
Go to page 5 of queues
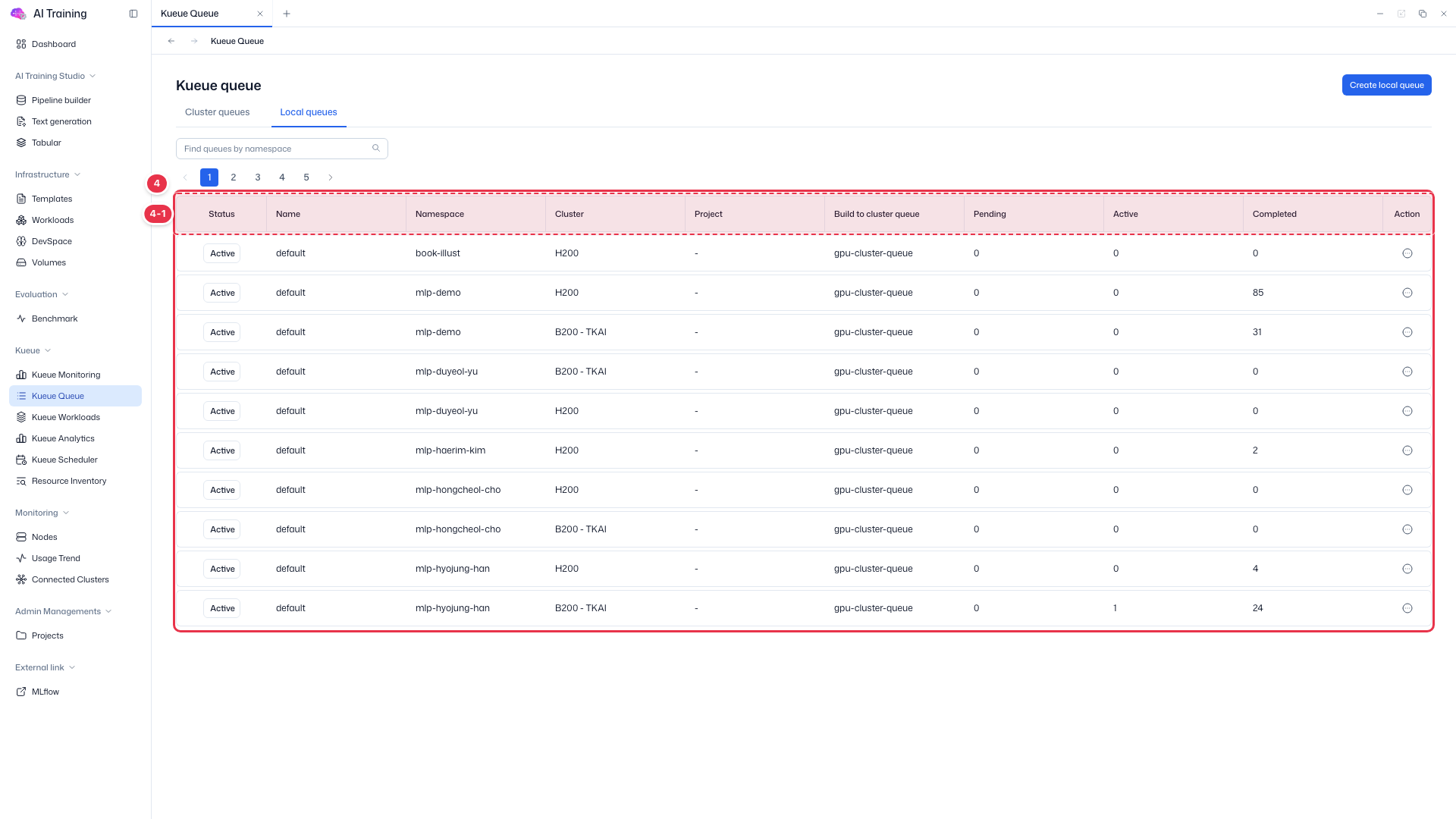[306, 177]
